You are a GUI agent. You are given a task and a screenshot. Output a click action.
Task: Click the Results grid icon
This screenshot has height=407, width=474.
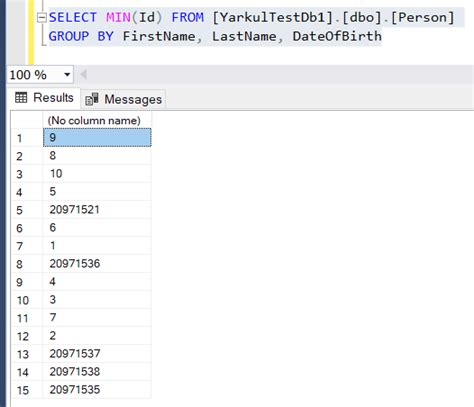tap(21, 98)
